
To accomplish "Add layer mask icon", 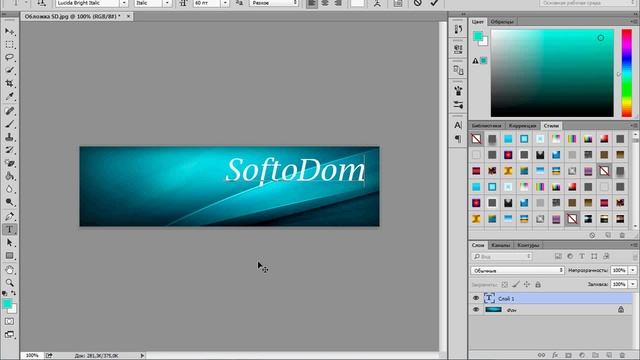I will [x=568, y=355].
